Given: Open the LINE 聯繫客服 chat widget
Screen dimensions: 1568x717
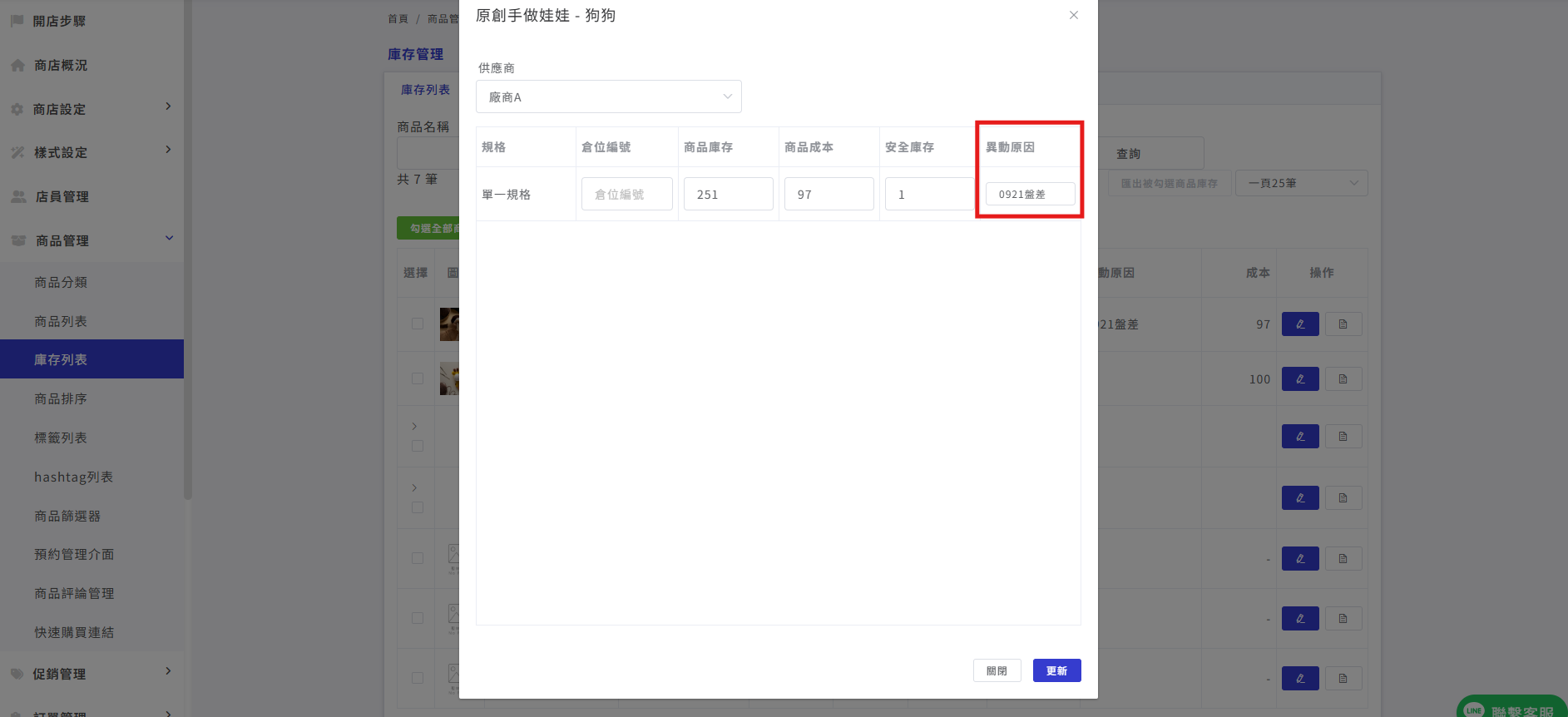Looking at the screenshot, I should pos(1511,707).
